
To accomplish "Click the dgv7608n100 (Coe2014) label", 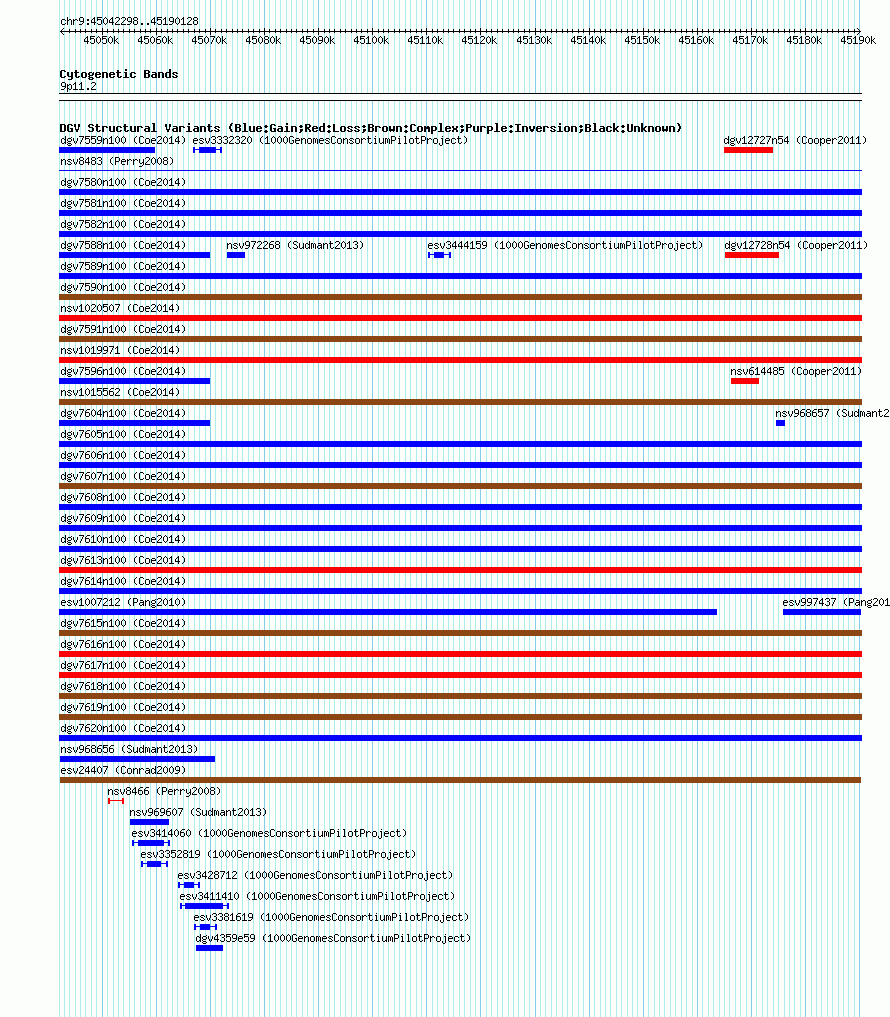I will point(123,497).
